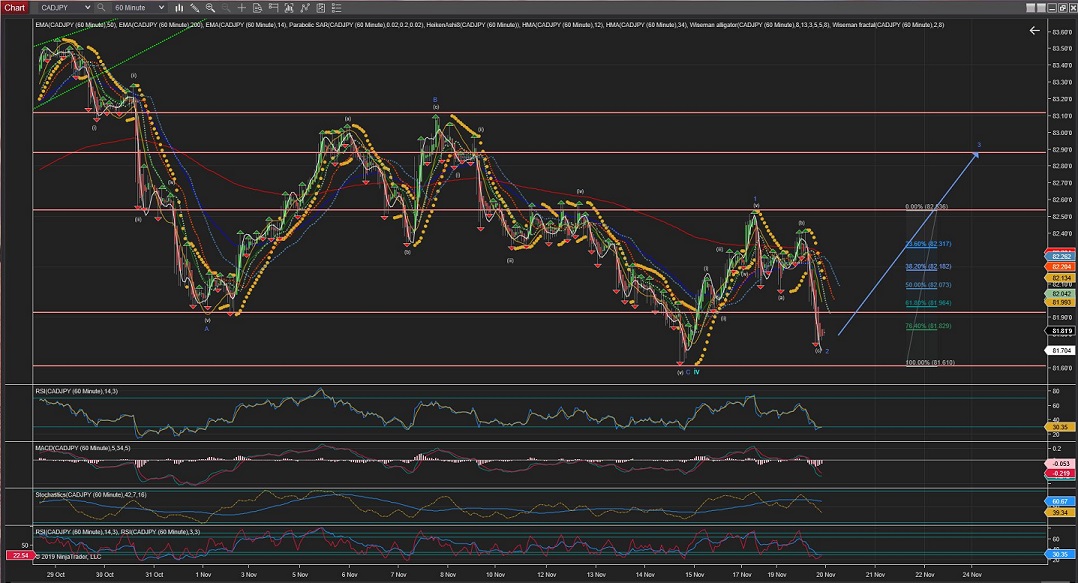The height and width of the screenshot is (583, 1078).
Task: Minimize the chart window
Action: [x=1052, y=8]
